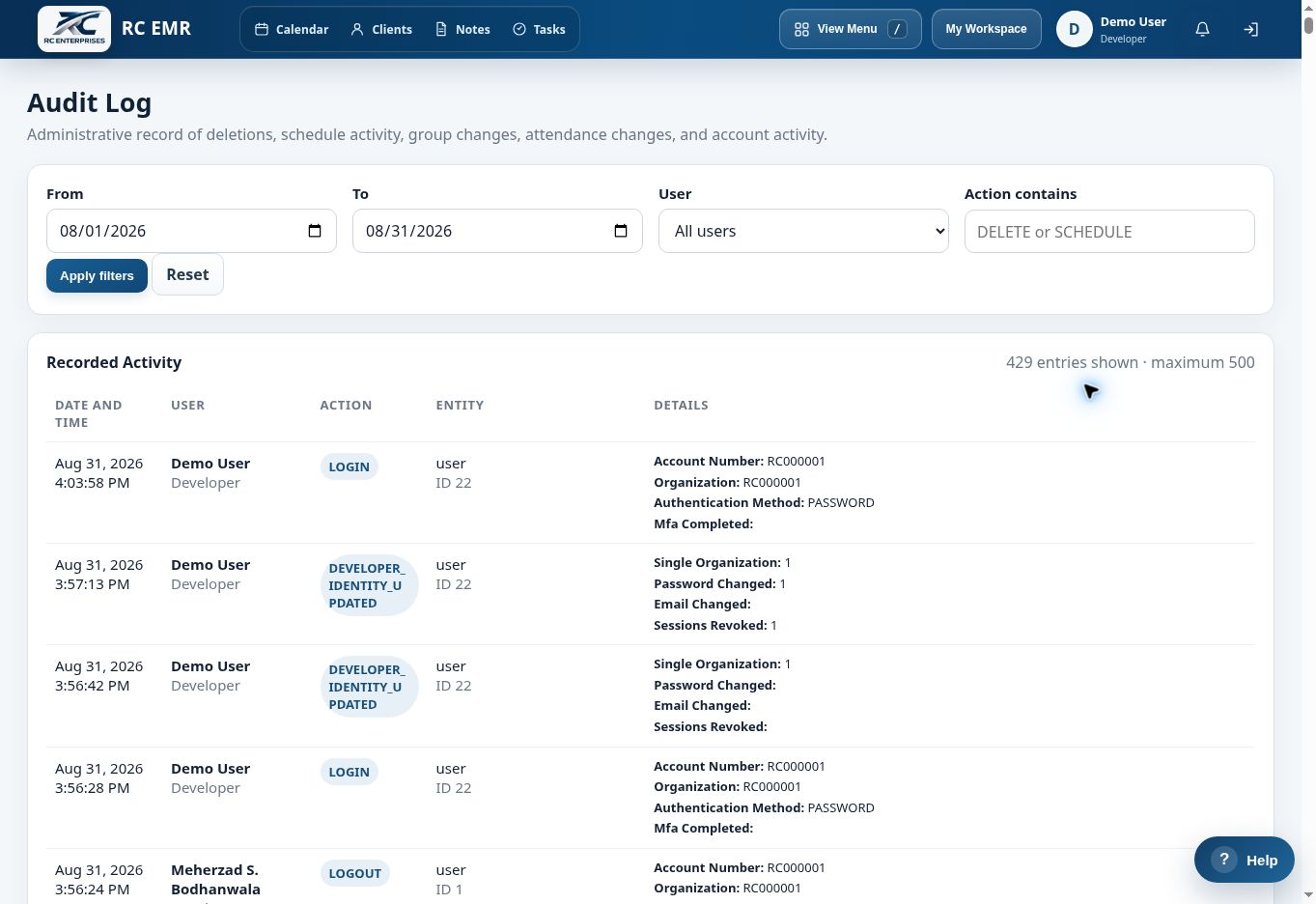Open the To date calendar picker

pyautogui.click(x=621, y=231)
